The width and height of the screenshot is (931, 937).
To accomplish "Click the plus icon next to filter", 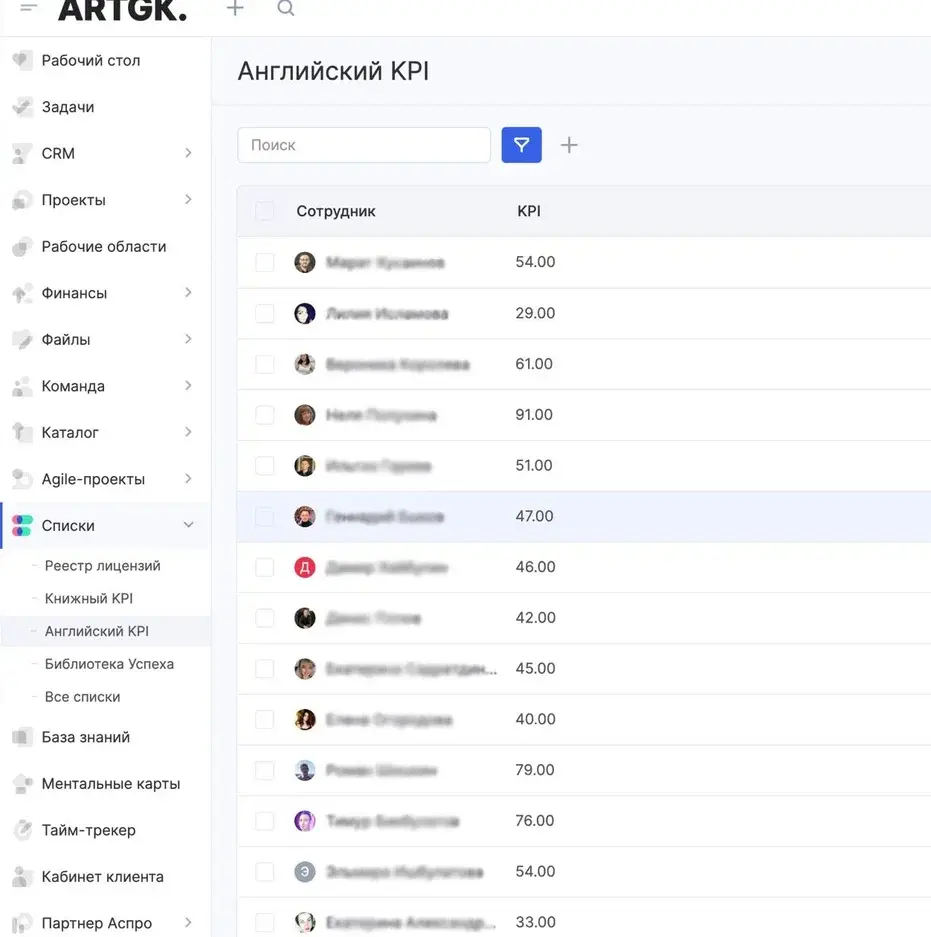I will pyautogui.click(x=569, y=145).
